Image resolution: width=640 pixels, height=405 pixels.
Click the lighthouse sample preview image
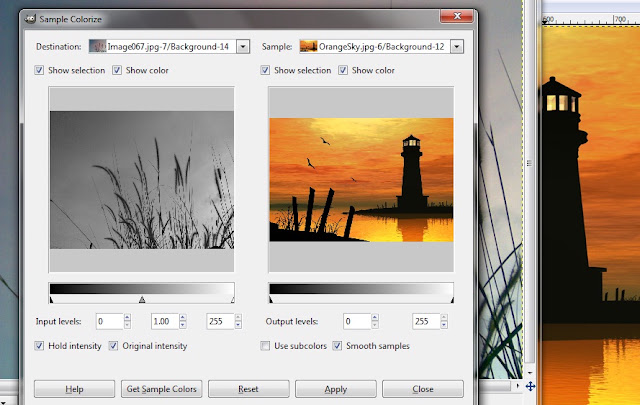[x=361, y=180]
